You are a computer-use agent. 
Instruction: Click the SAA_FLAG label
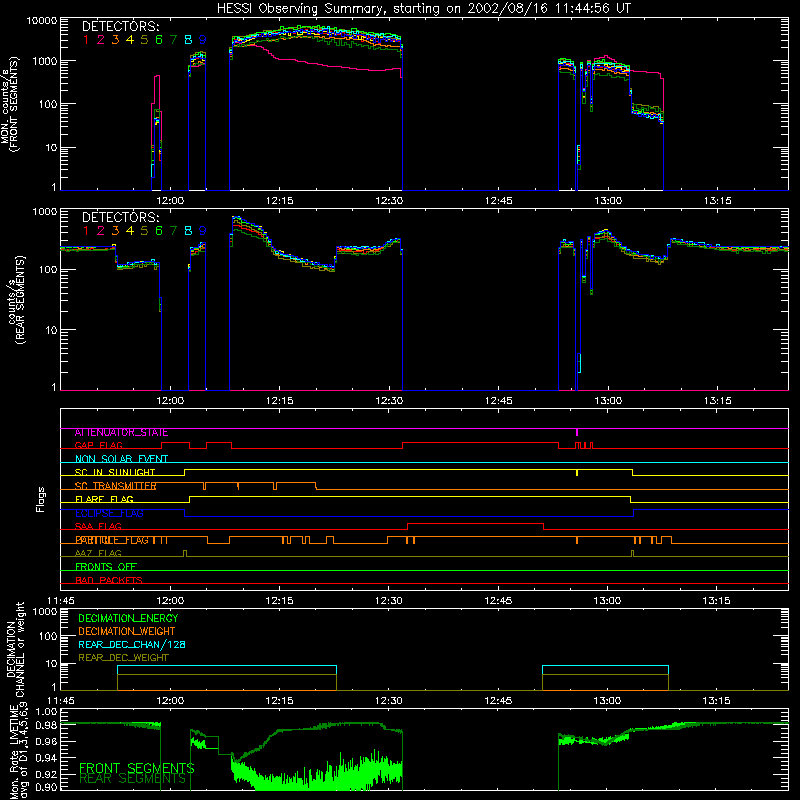[98, 526]
